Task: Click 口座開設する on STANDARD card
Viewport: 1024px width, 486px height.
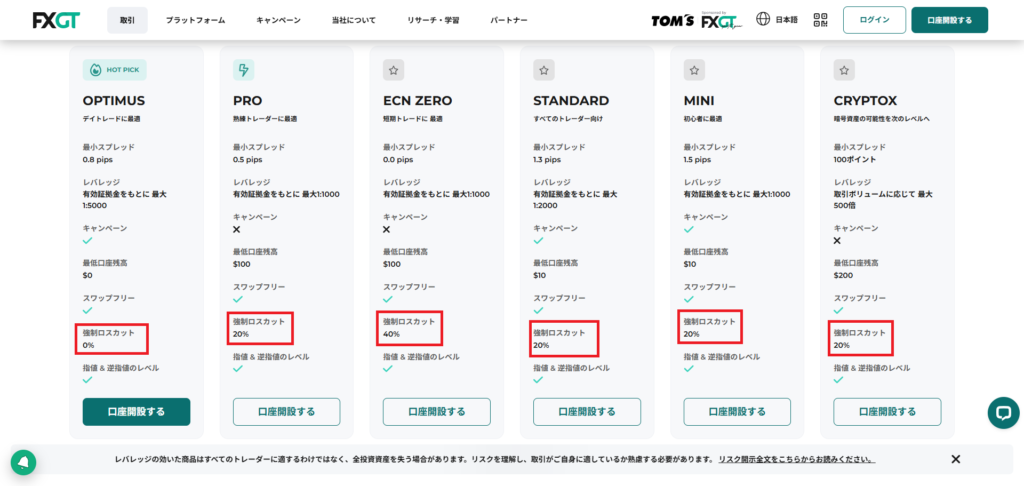Action: coord(587,412)
